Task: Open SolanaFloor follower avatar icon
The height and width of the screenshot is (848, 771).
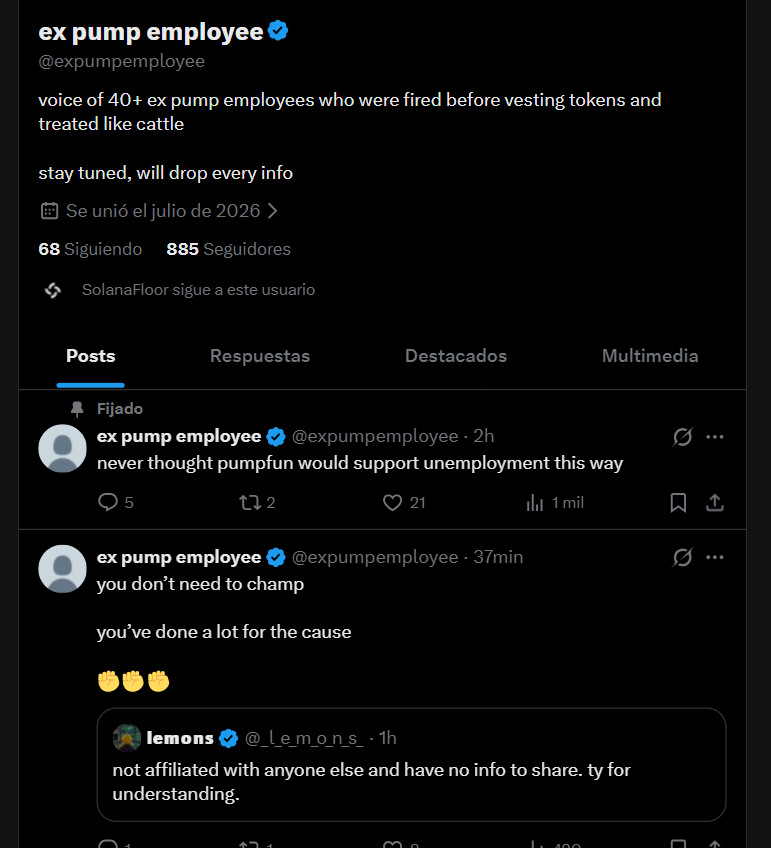Action: tap(53, 290)
